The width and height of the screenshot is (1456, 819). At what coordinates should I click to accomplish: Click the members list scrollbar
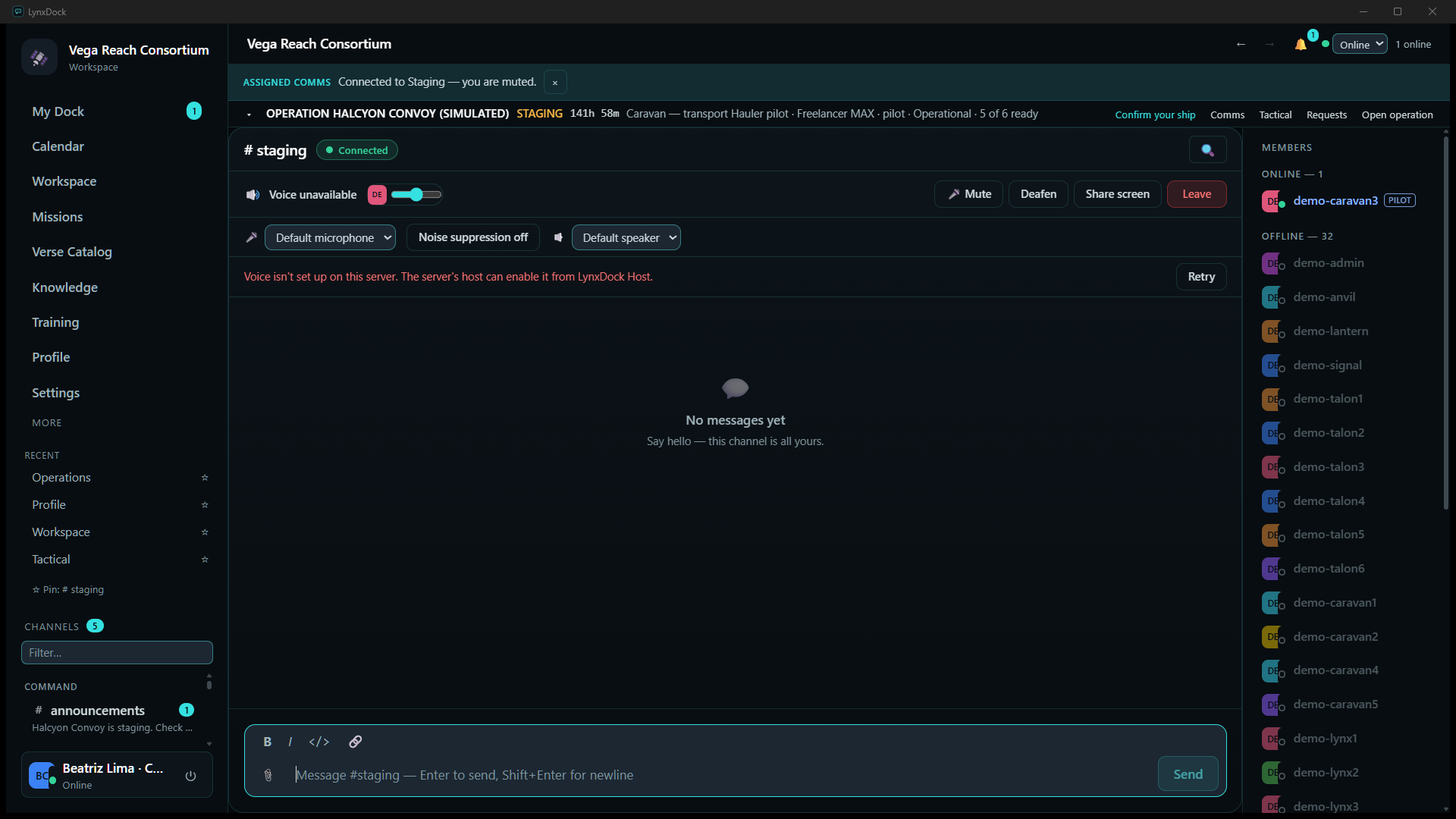pyautogui.click(x=1446, y=322)
